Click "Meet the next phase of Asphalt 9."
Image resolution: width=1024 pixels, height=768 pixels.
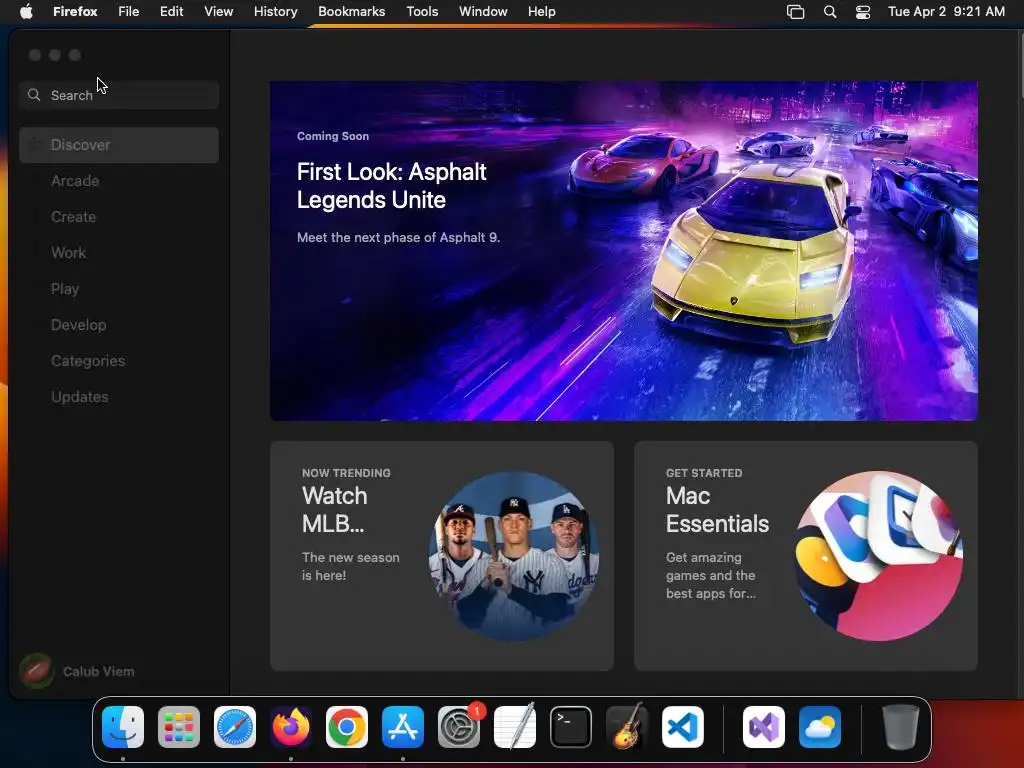(398, 238)
